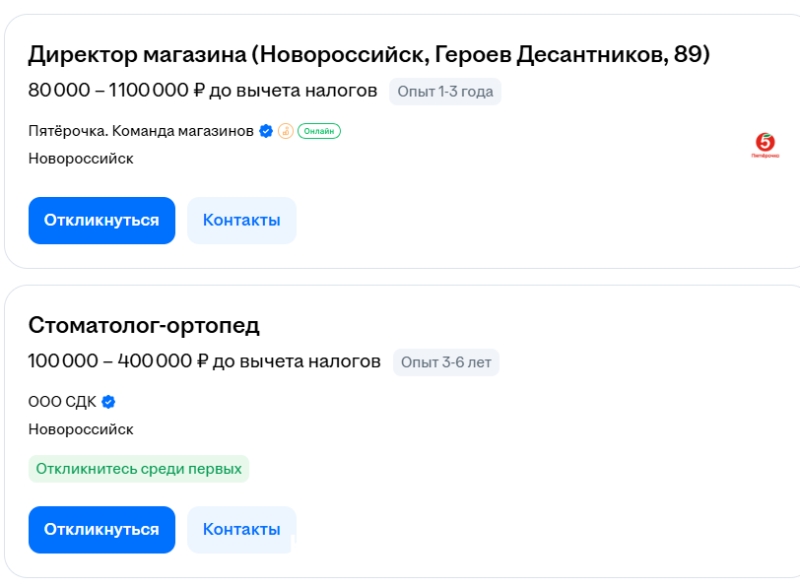Open the Директор магазина vacancy title

(368, 55)
